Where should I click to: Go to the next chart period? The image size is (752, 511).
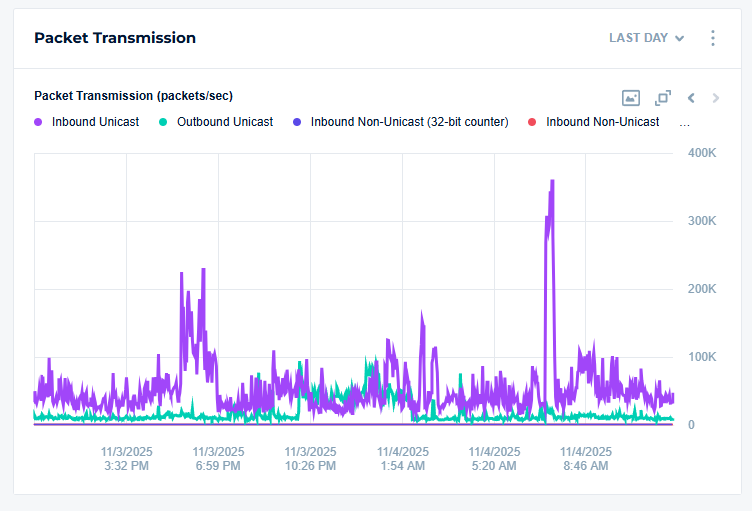click(x=716, y=98)
